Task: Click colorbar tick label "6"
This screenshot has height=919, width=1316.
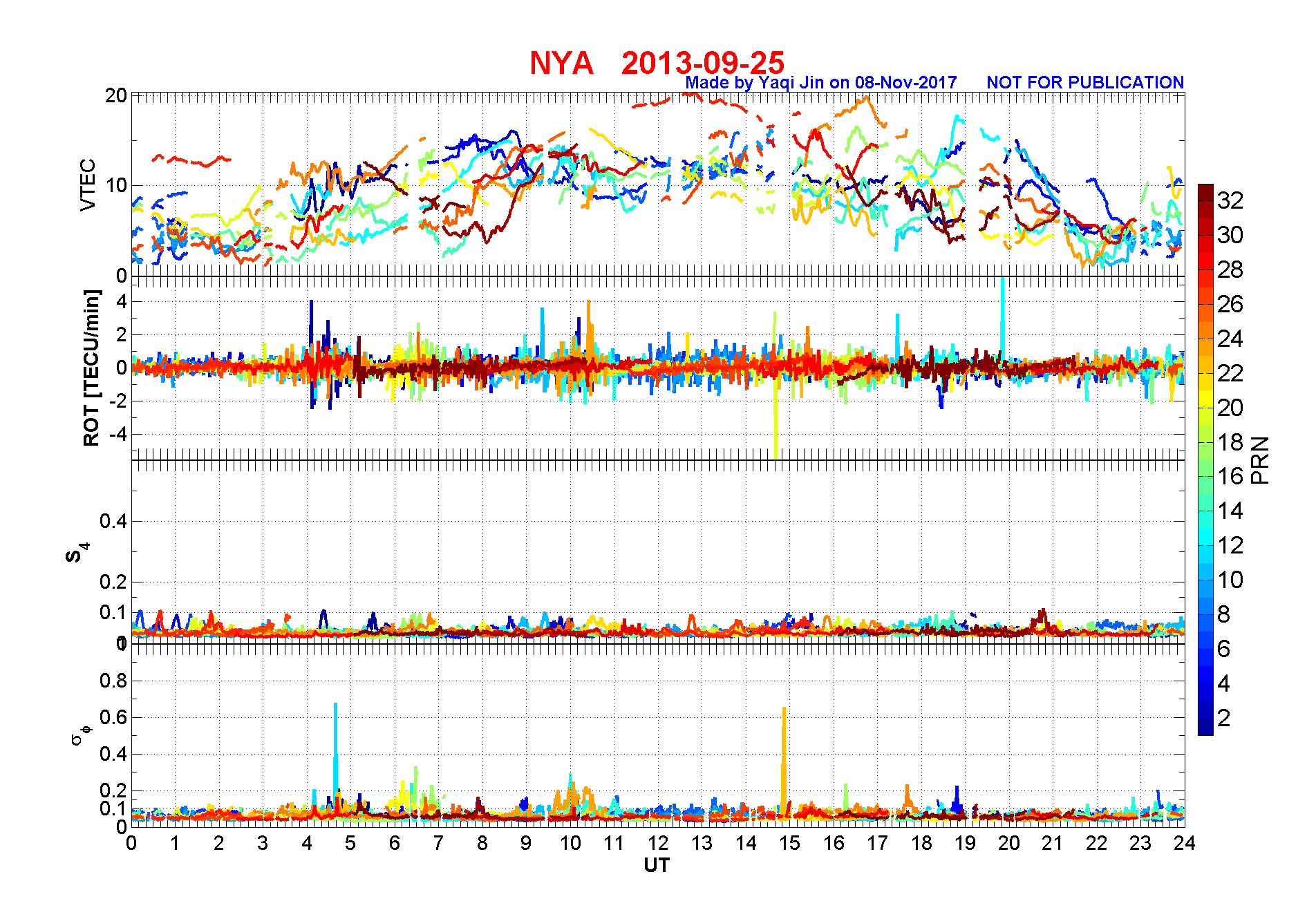Action: [x=1224, y=649]
